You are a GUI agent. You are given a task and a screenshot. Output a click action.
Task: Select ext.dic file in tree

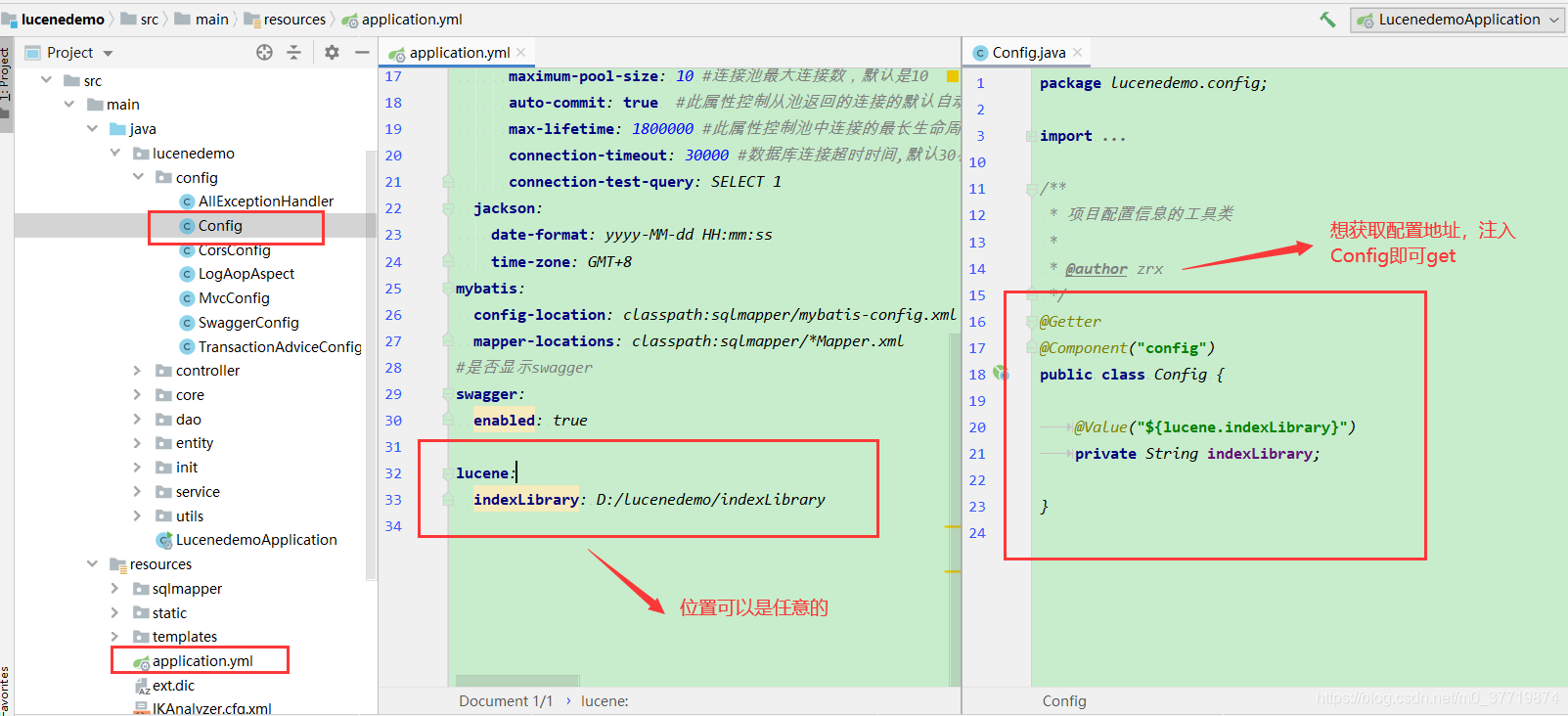[x=165, y=686]
